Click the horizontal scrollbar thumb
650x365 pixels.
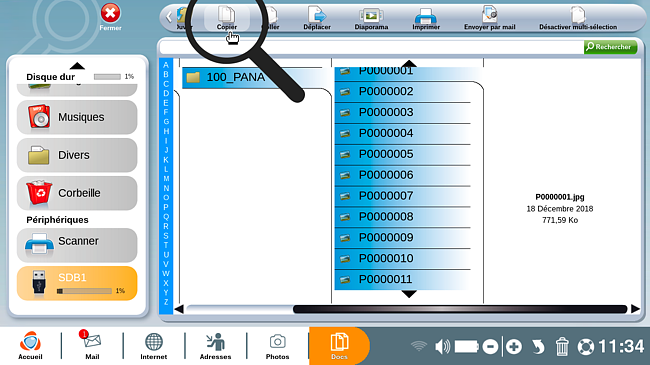click(460, 309)
